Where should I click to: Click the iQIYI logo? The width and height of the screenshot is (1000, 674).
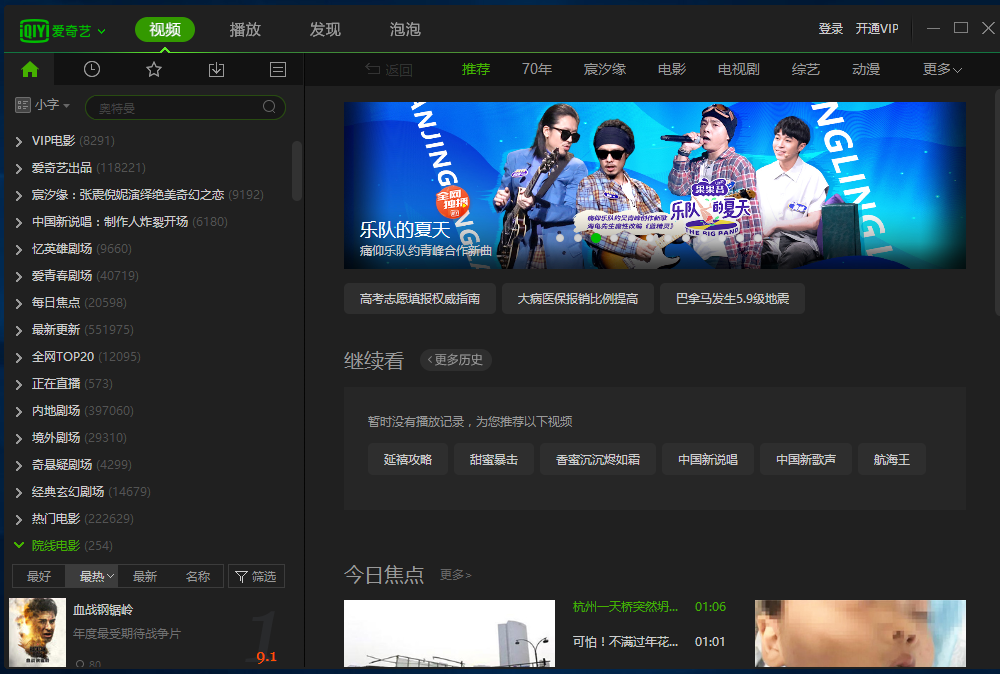click(x=62, y=30)
